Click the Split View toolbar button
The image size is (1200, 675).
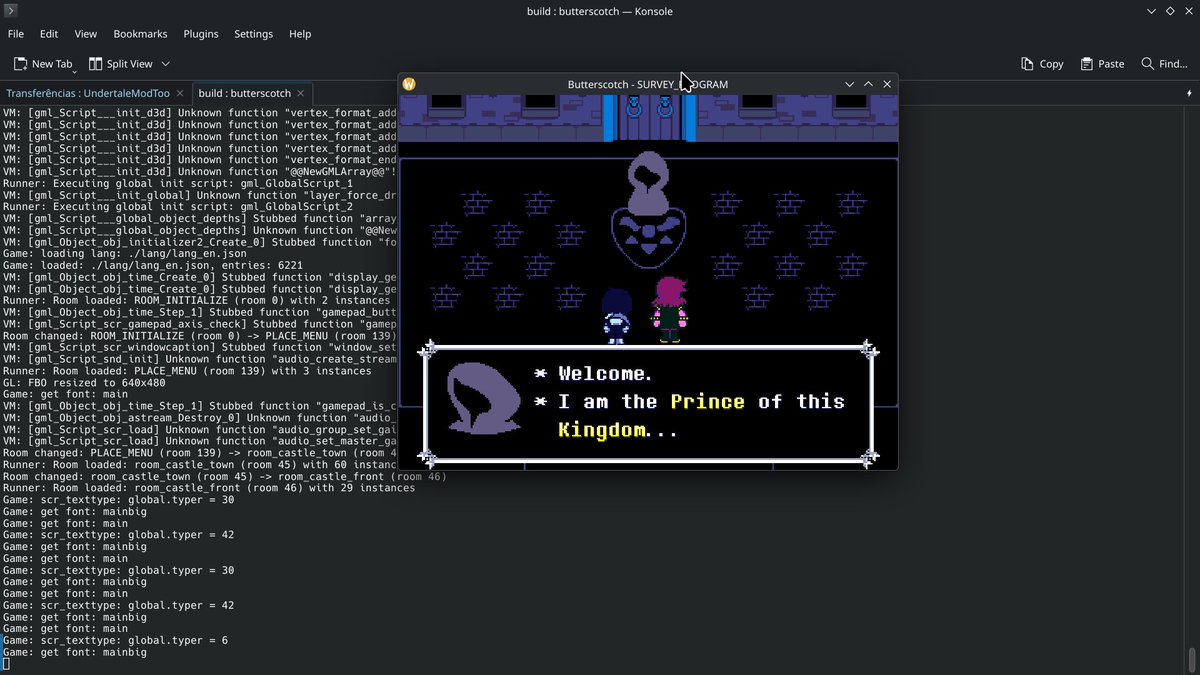tap(121, 64)
